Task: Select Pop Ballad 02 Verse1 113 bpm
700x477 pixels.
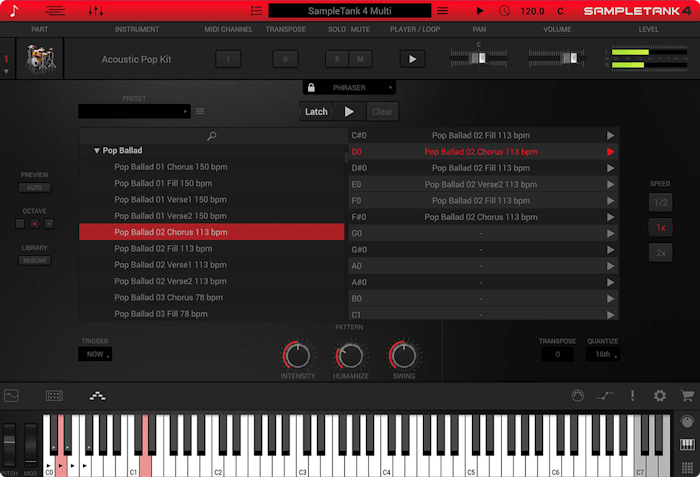Action: click(212, 265)
